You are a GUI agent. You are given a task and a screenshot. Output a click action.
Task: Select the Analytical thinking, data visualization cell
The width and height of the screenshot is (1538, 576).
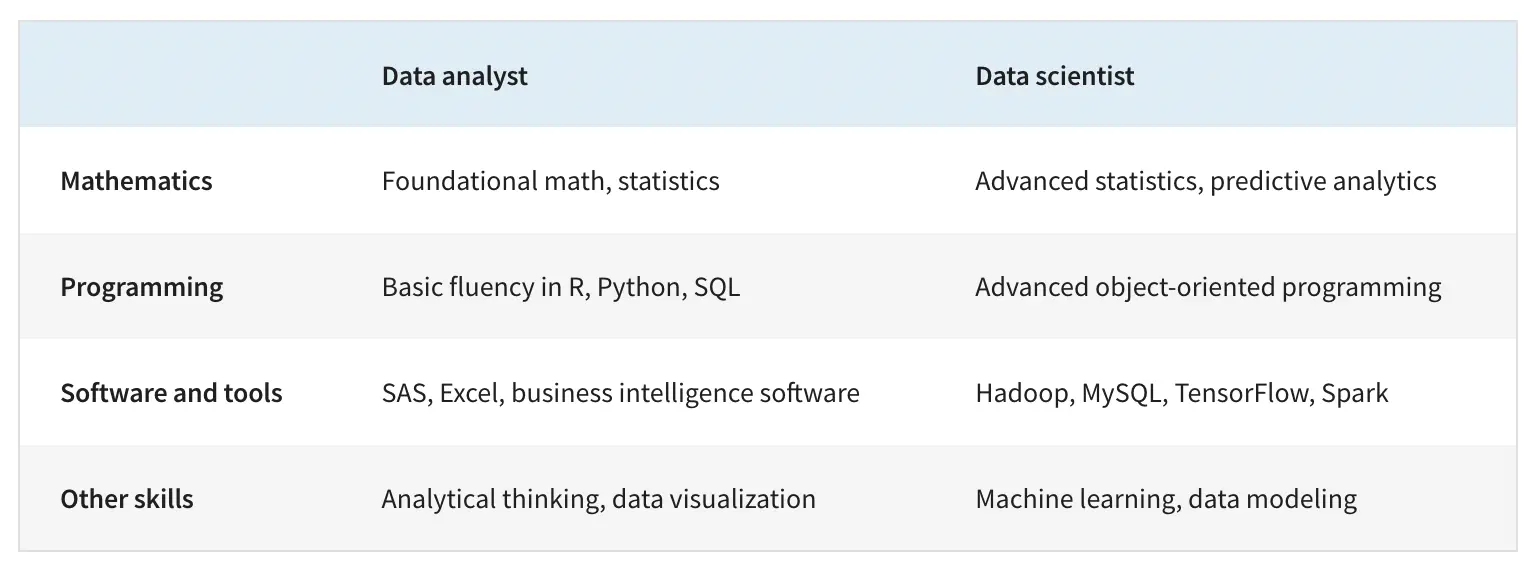click(598, 498)
